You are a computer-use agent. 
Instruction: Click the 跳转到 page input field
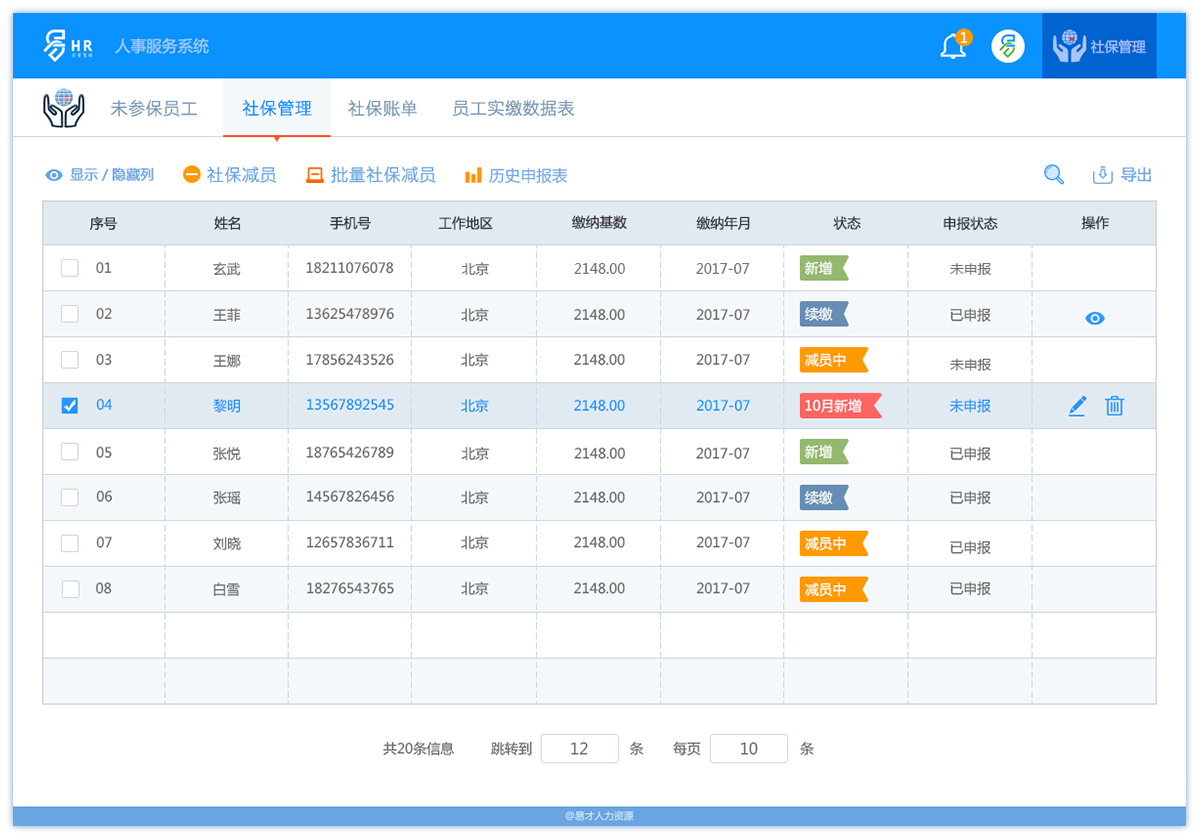(x=580, y=748)
